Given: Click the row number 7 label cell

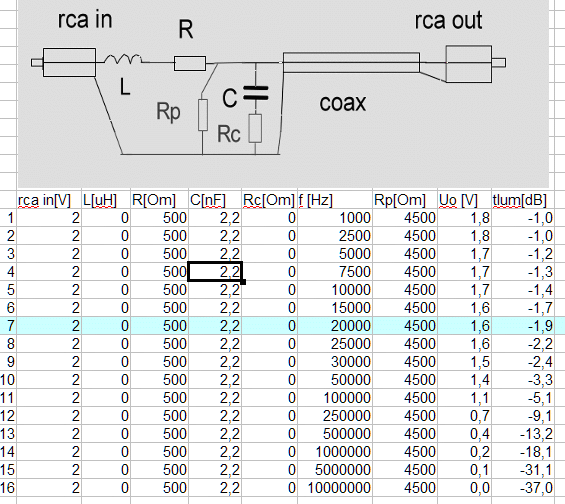Looking at the screenshot, I should [x=8, y=326].
